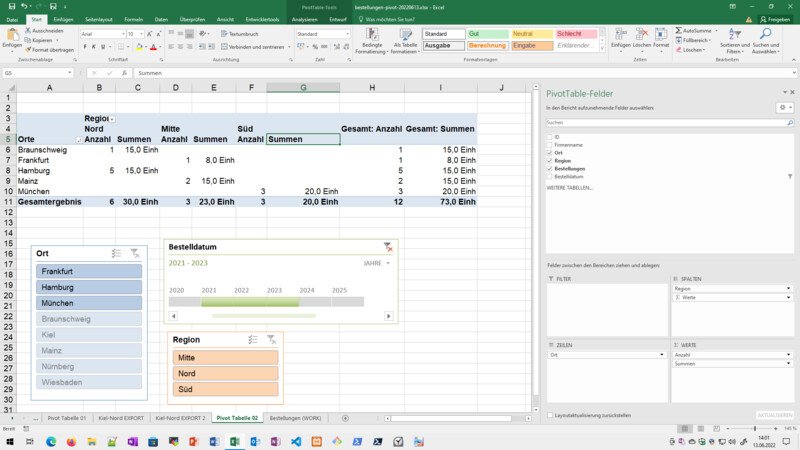Clear filter in Ort slicer

135,254
